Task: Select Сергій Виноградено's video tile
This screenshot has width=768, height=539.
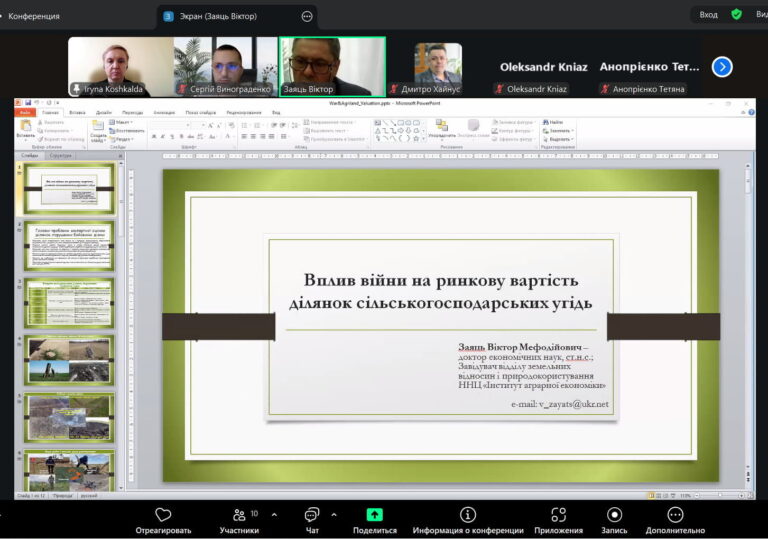Action: (x=225, y=66)
